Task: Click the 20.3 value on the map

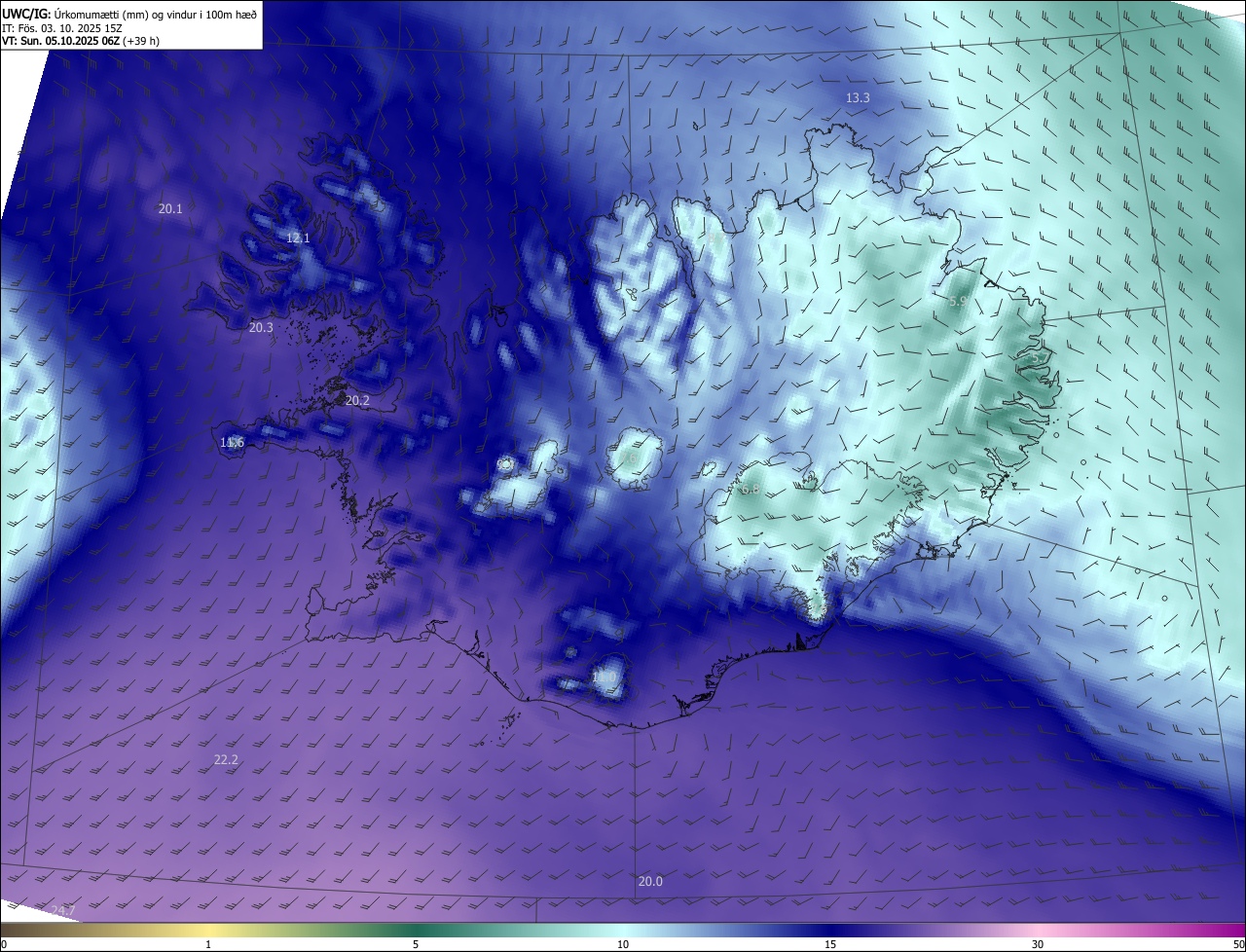Action: pos(261,328)
